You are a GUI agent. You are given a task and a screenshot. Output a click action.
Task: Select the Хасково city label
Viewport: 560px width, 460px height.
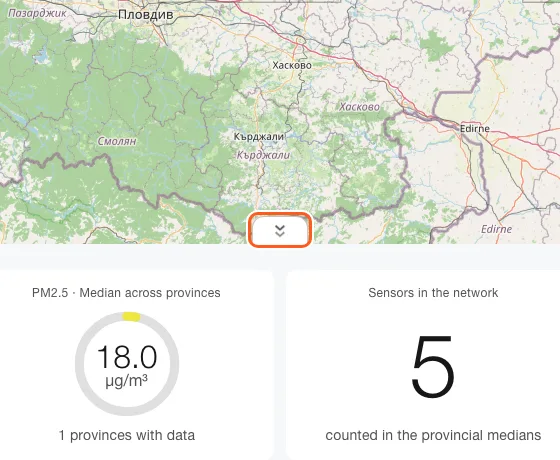coord(292,65)
